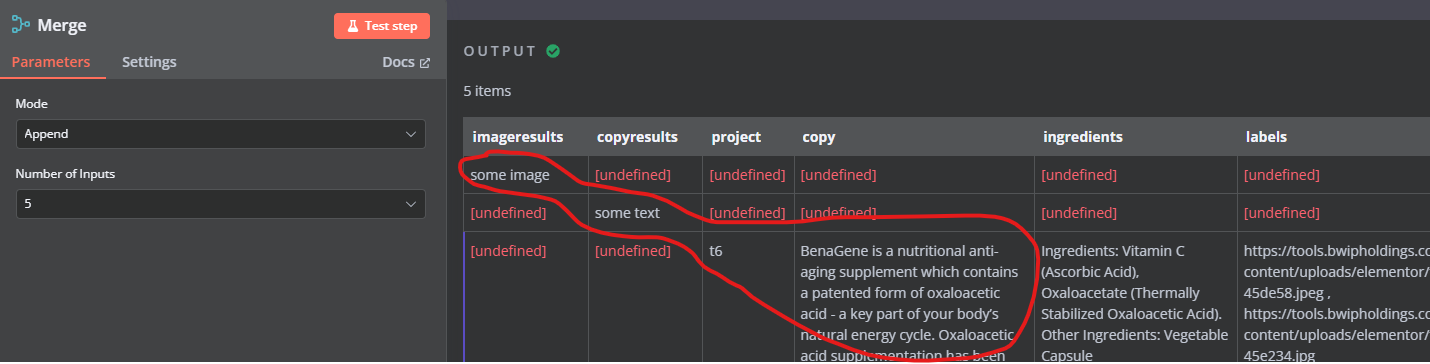Click the labels URL cell in third row
The image size is (1430, 364).
pos(1334,298)
